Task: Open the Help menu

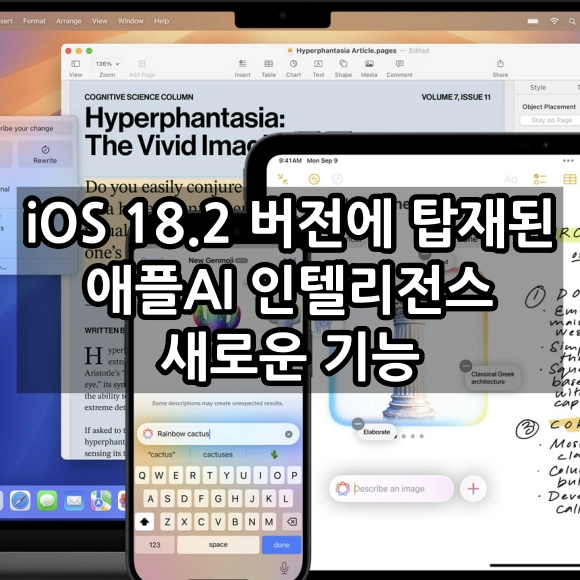Action: 161,21
